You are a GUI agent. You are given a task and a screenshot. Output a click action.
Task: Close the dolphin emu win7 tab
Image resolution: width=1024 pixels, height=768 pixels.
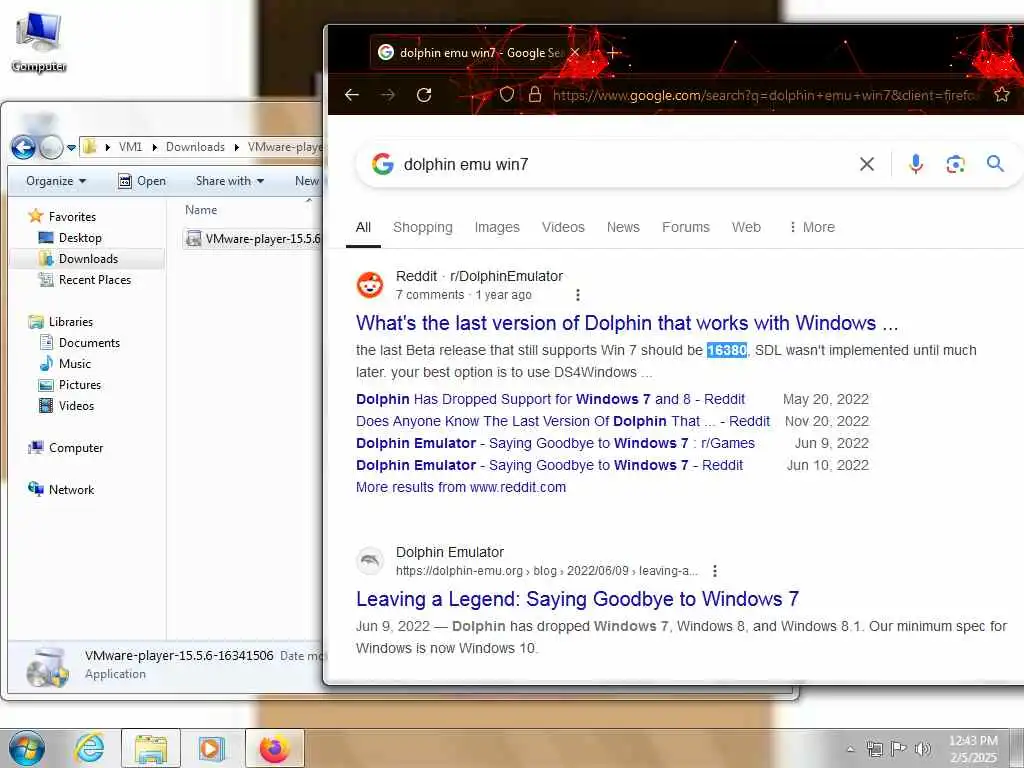point(575,53)
